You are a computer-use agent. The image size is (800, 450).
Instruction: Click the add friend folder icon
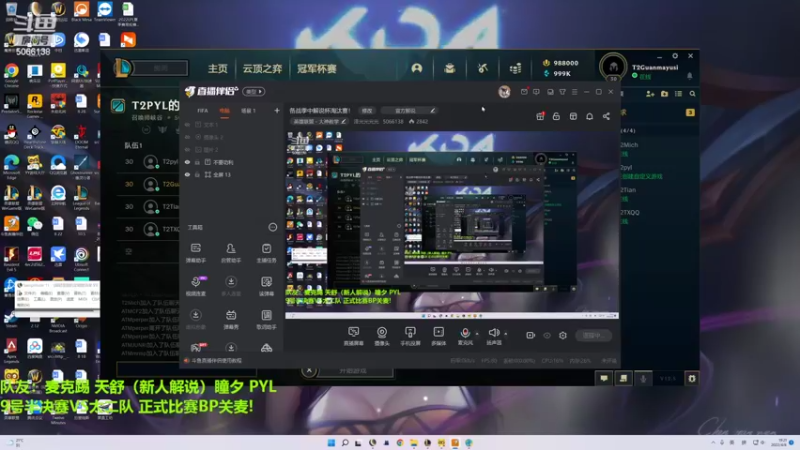[664, 94]
